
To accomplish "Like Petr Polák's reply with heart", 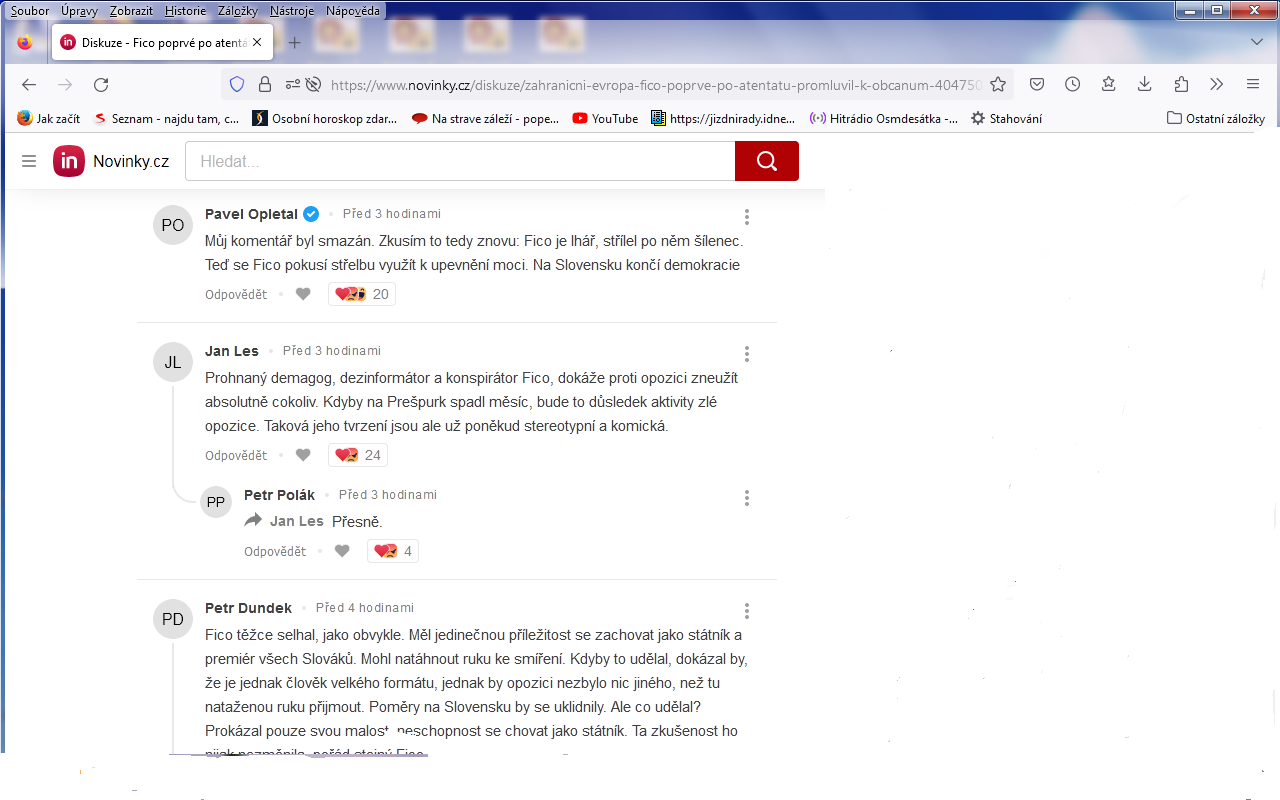I will click(342, 551).
